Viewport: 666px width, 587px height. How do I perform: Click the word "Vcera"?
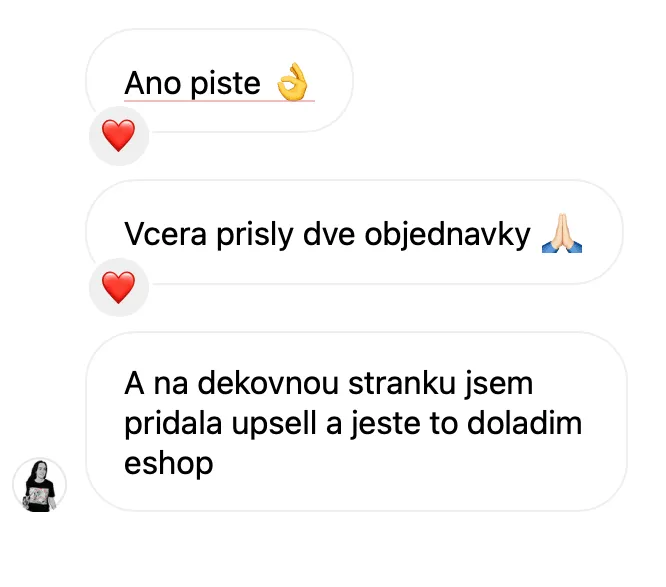point(165,234)
